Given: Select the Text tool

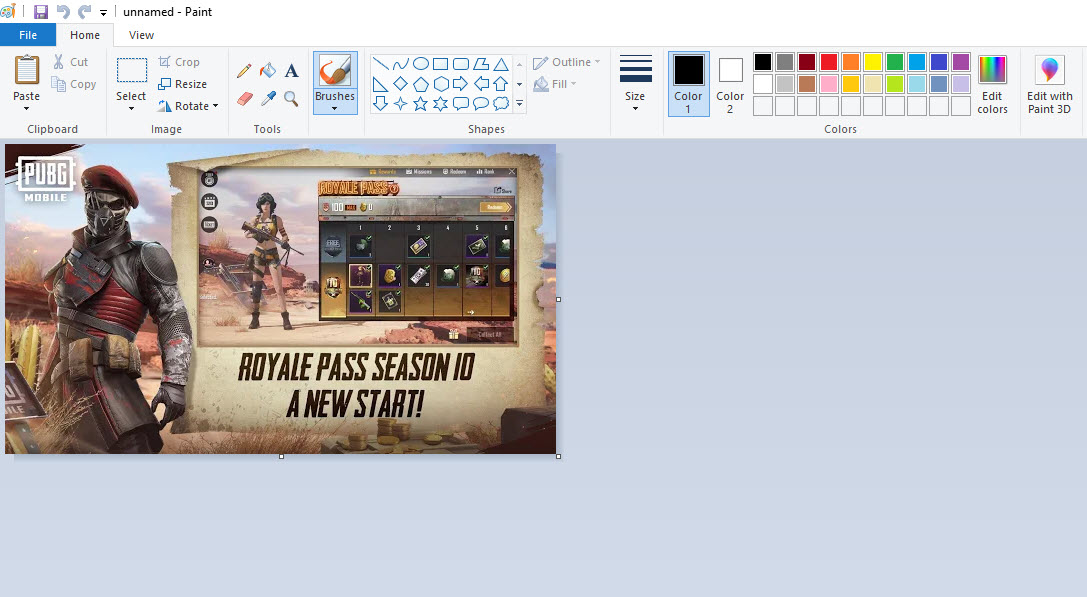Looking at the screenshot, I should pyautogui.click(x=292, y=71).
